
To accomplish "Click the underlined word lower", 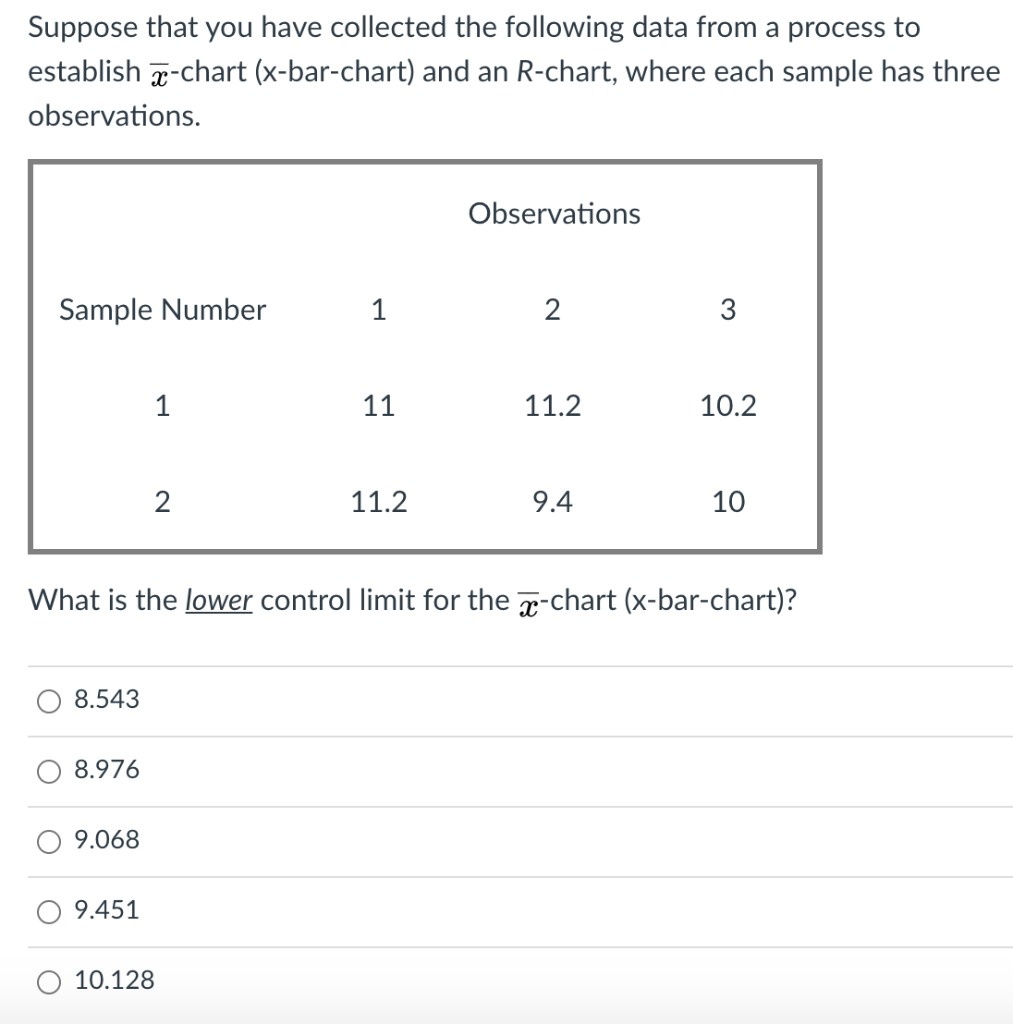I will click(219, 600).
